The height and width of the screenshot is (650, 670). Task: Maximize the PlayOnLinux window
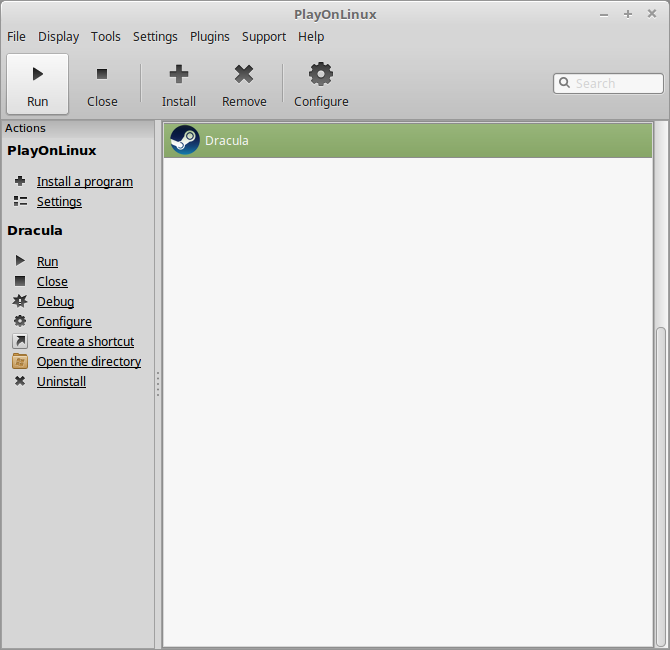[x=628, y=15]
